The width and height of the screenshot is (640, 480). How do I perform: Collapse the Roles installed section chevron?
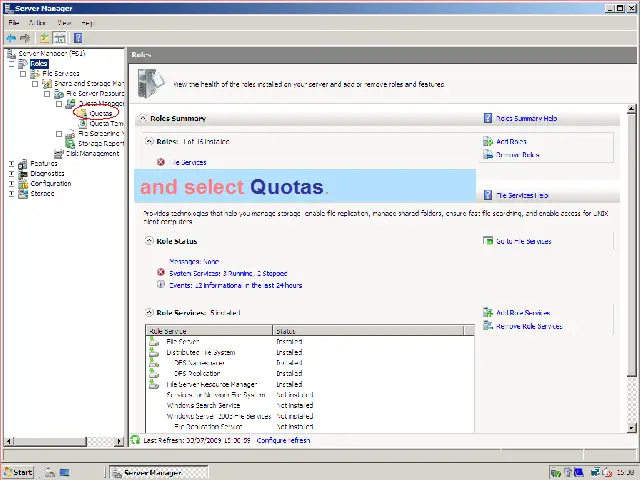click(149, 141)
